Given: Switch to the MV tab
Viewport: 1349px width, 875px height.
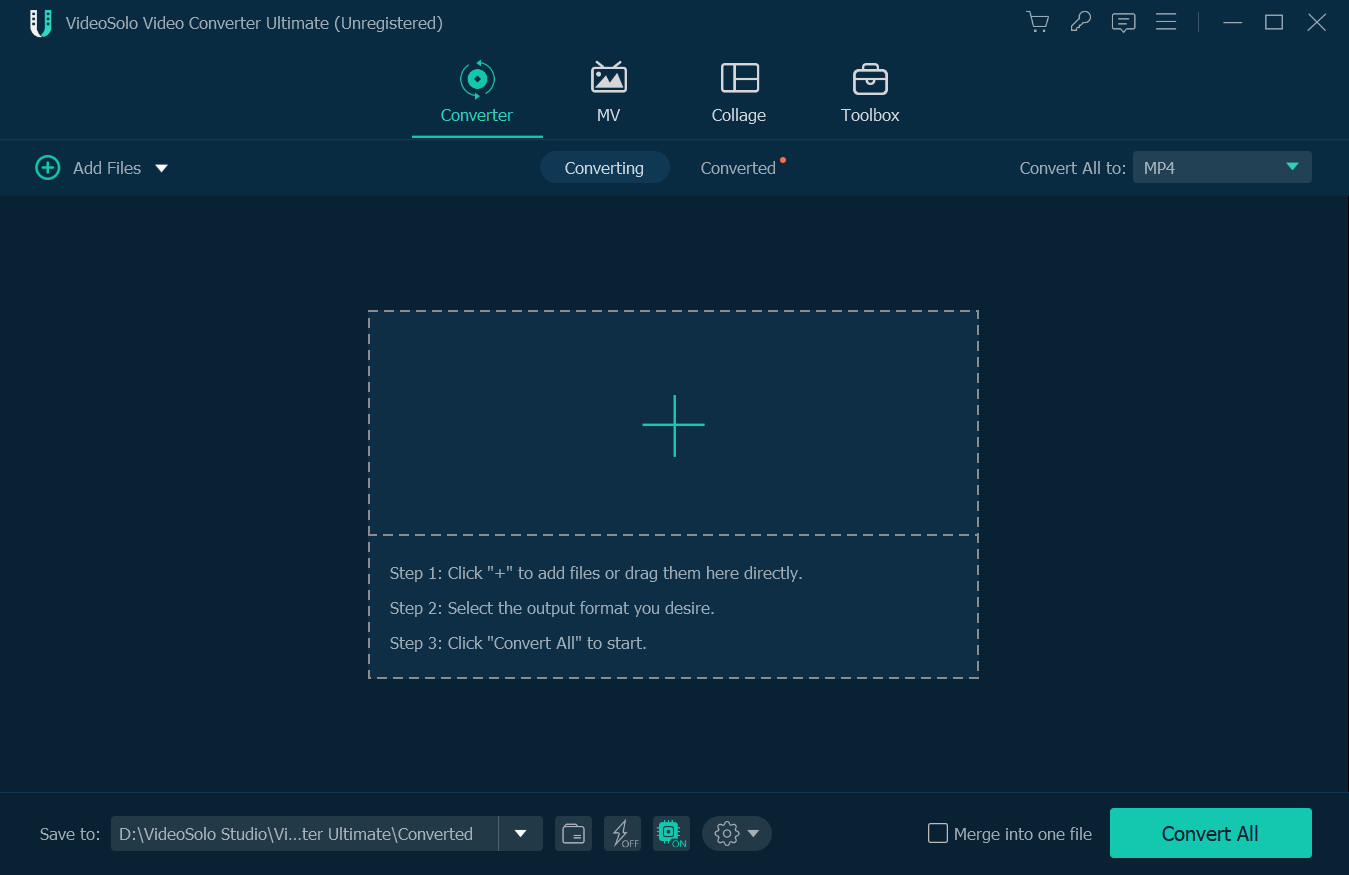Looking at the screenshot, I should tap(608, 92).
